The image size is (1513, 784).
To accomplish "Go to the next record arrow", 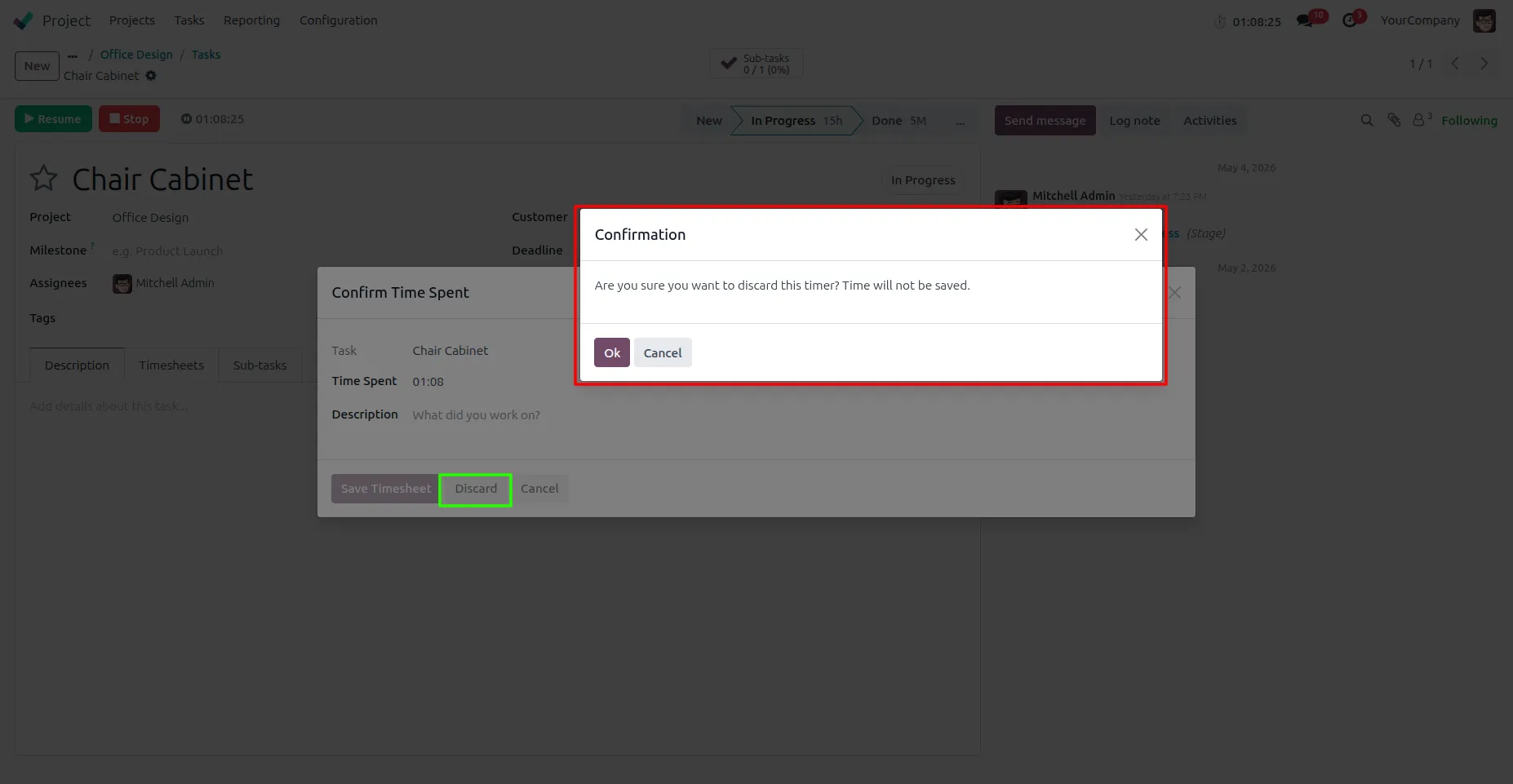I will pyautogui.click(x=1484, y=64).
